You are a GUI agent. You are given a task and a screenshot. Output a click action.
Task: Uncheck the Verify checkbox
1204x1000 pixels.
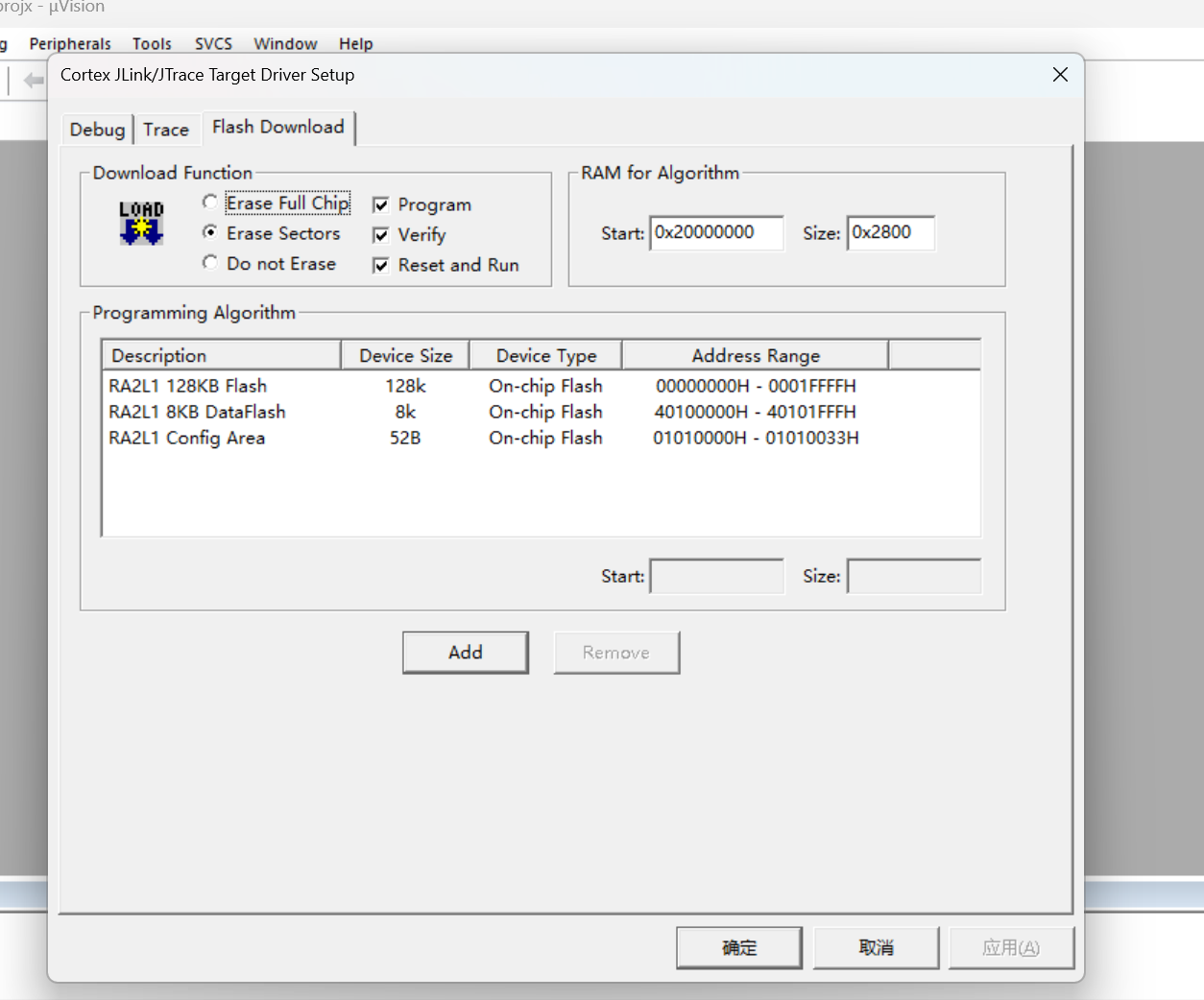pyautogui.click(x=381, y=235)
